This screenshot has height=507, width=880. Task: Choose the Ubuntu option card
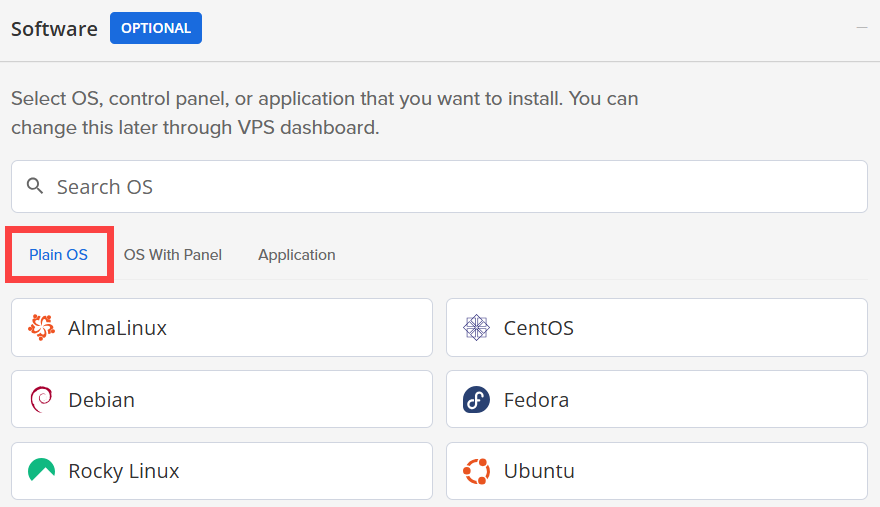(x=657, y=471)
